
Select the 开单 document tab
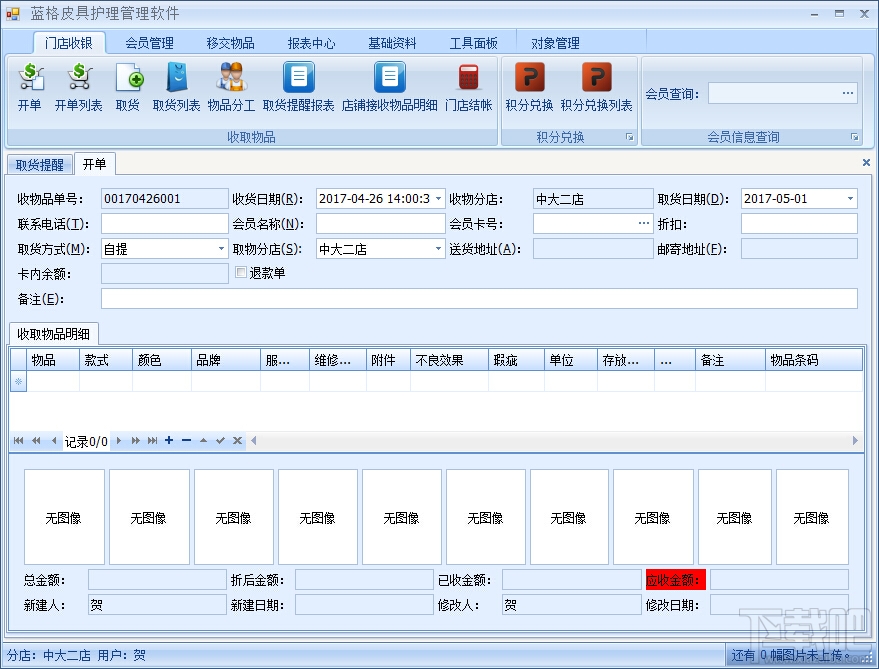pos(94,164)
